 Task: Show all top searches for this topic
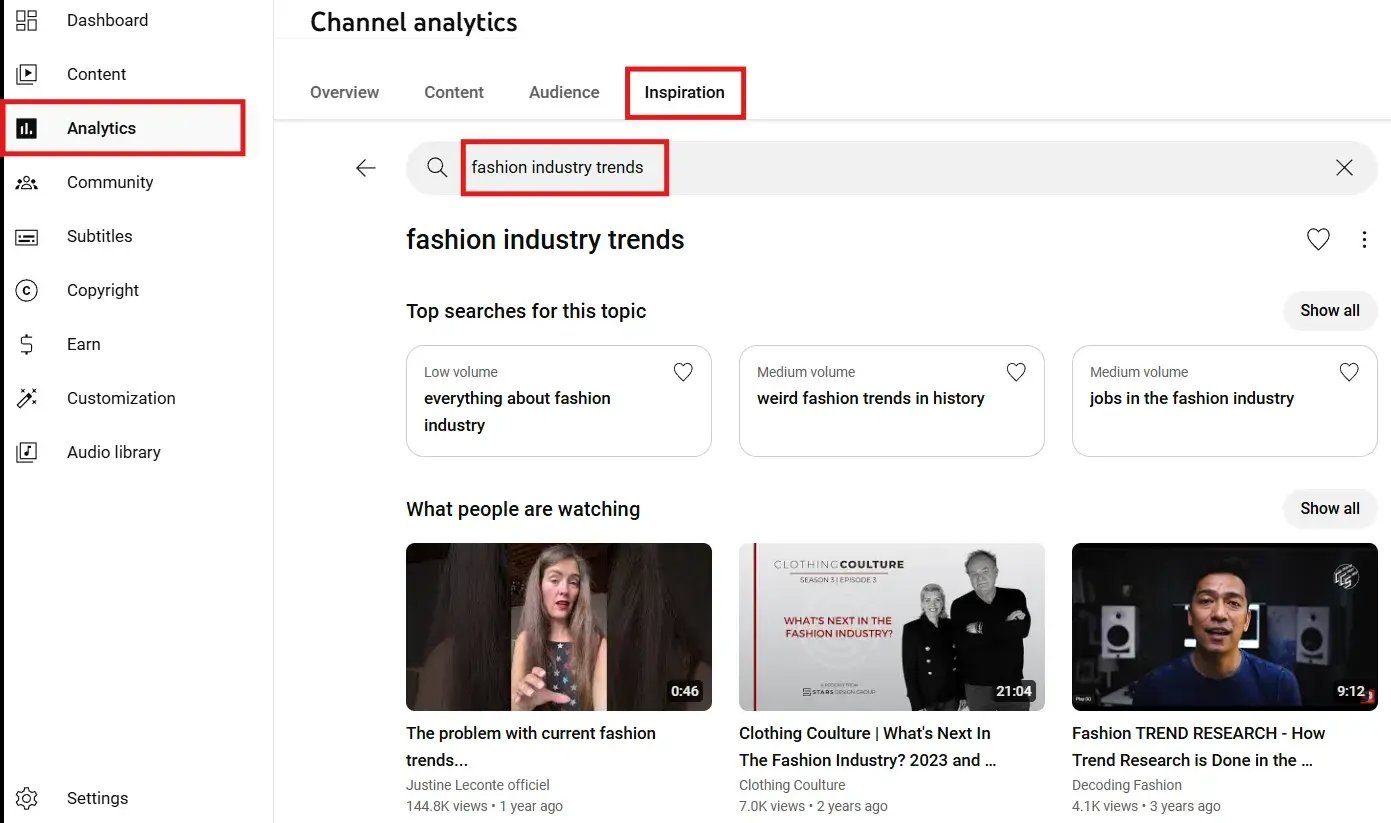(1329, 311)
